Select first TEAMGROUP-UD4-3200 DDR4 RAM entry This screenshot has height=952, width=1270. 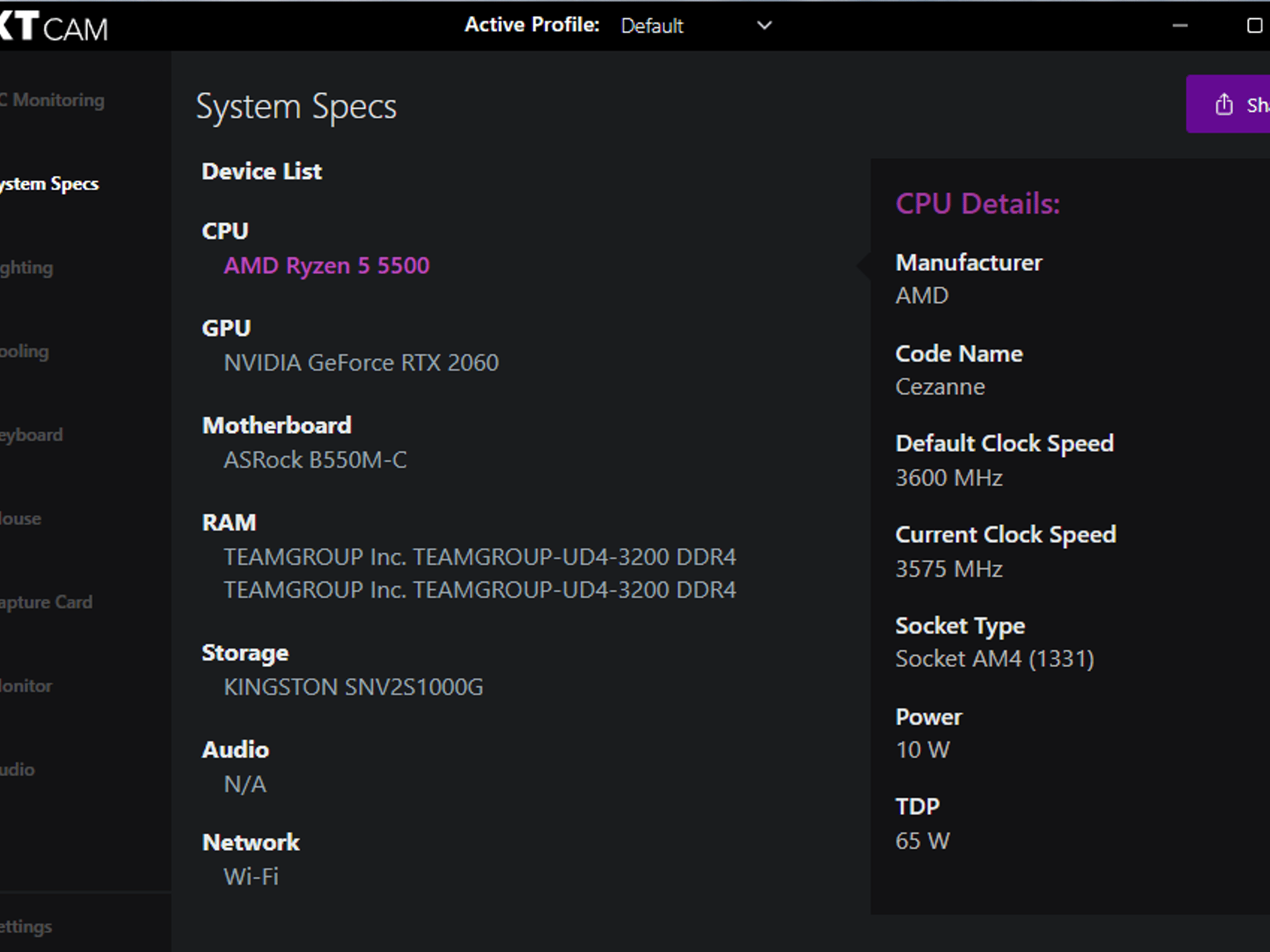(x=480, y=557)
